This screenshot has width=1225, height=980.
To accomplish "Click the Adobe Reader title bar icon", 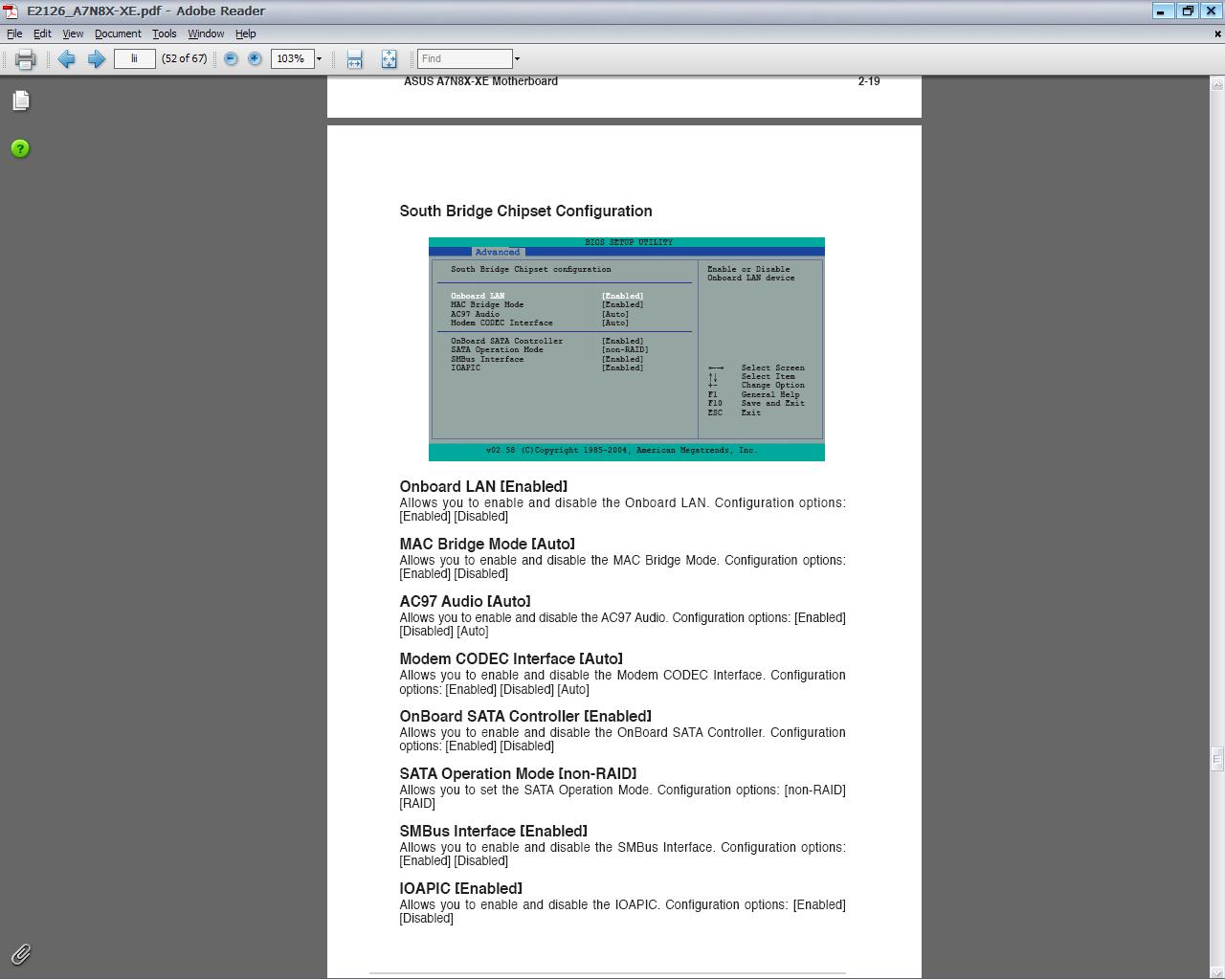I will click(x=10, y=11).
